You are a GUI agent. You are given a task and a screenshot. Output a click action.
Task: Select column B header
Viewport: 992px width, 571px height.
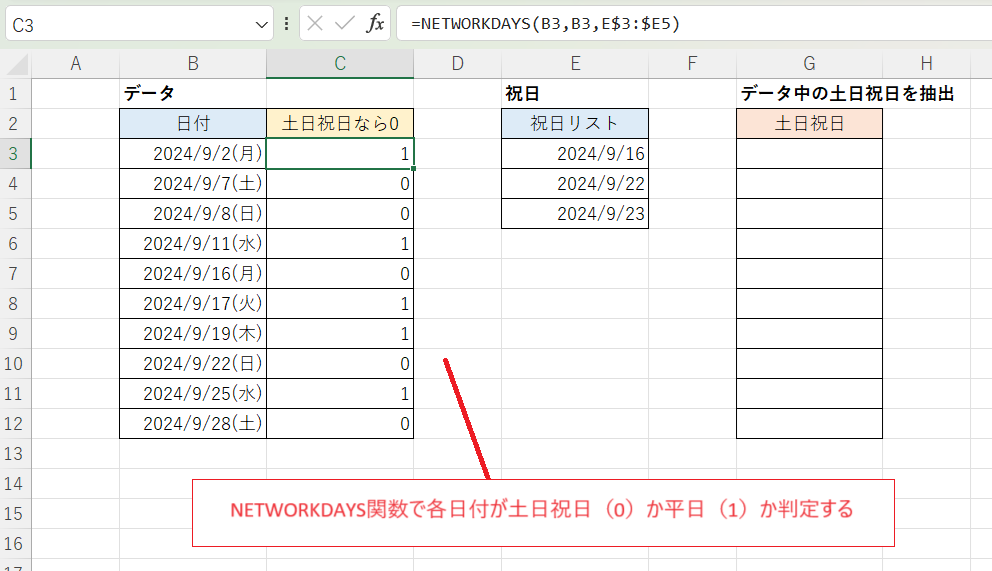[193, 63]
